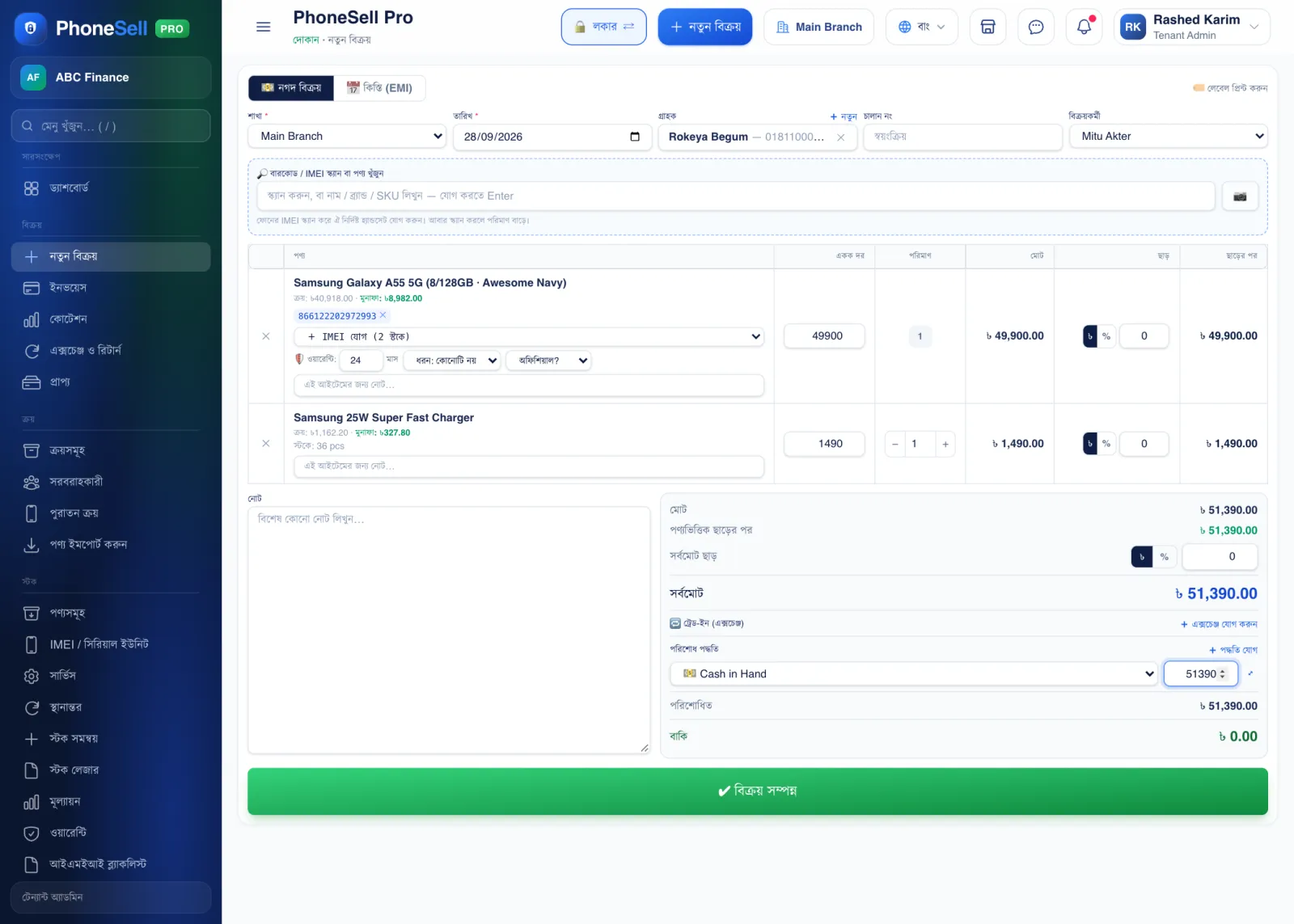
Task: Open IMEI যোগ dropdown
Action: (x=529, y=336)
